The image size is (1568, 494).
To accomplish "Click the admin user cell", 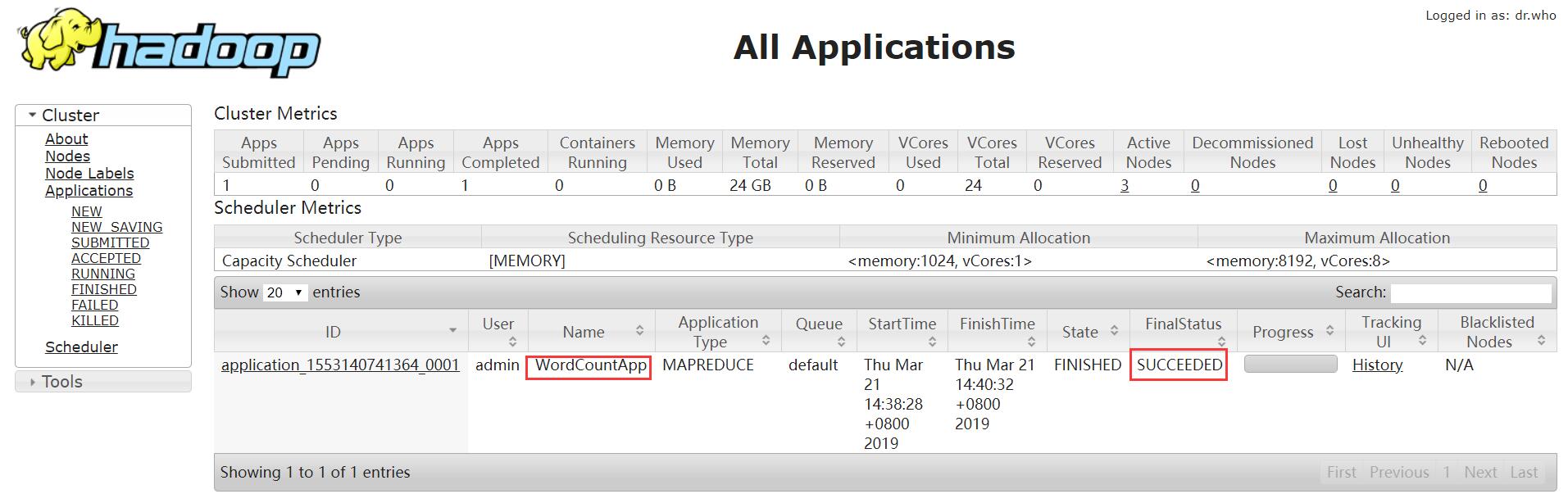I will point(498,365).
